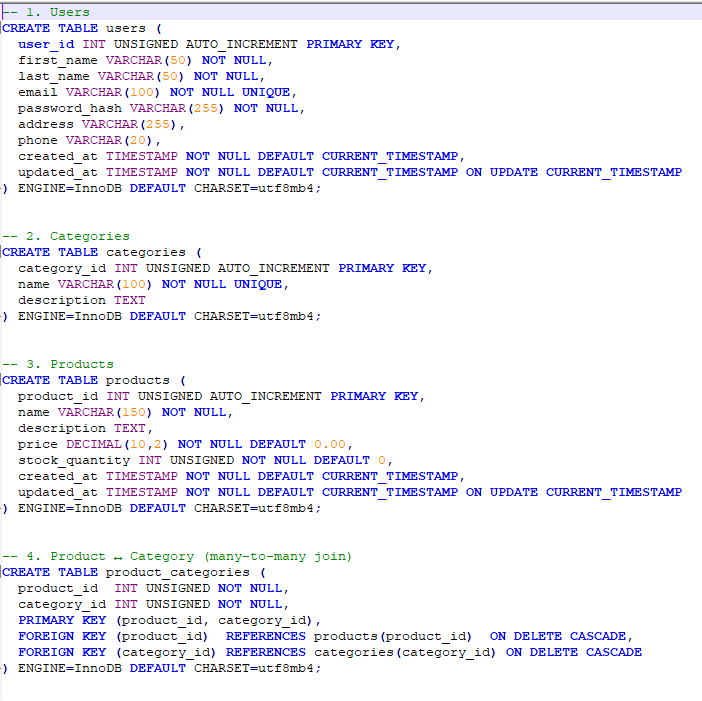Click "VARCHAR(150)" type in products table
This screenshot has width=702, height=701.
tap(105, 412)
